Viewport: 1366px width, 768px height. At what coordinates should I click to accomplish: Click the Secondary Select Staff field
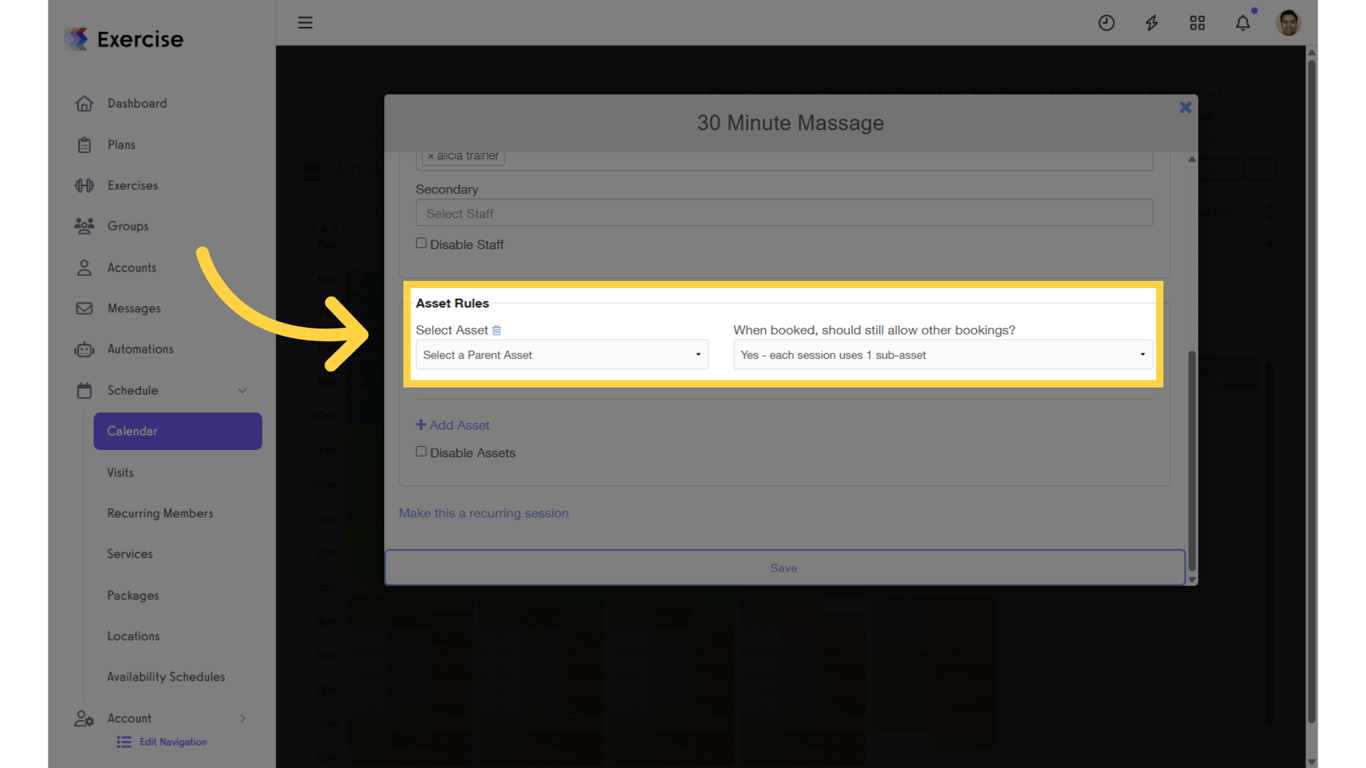click(785, 213)
